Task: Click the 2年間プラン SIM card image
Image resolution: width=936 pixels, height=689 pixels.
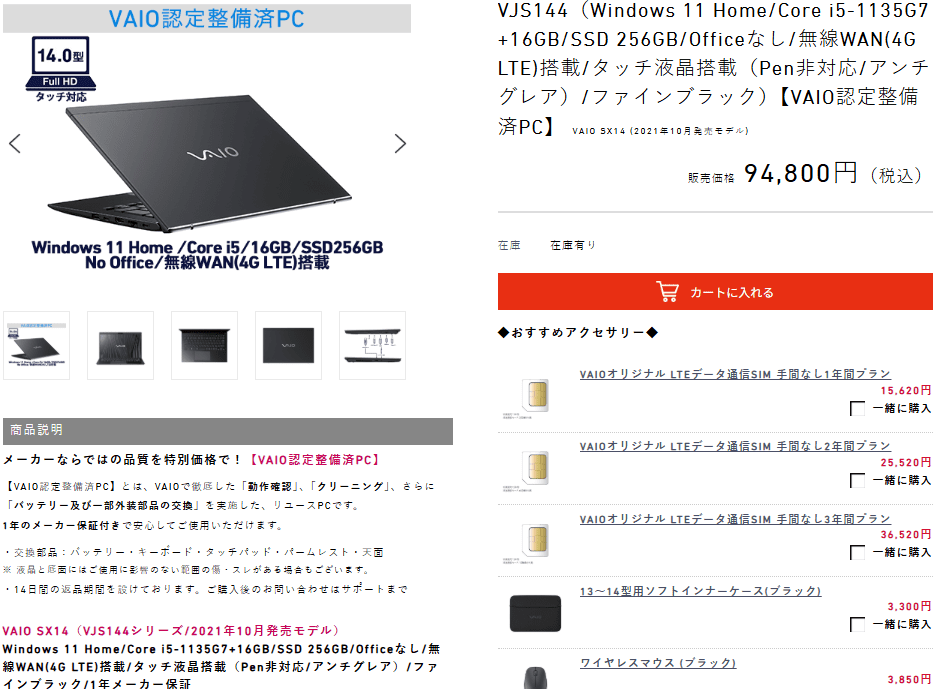Action: 535,468
